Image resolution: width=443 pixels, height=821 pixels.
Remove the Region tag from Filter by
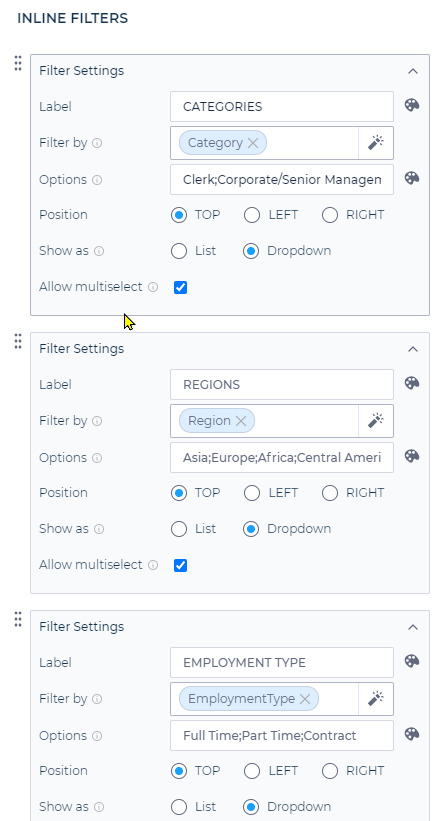(241, 421)
